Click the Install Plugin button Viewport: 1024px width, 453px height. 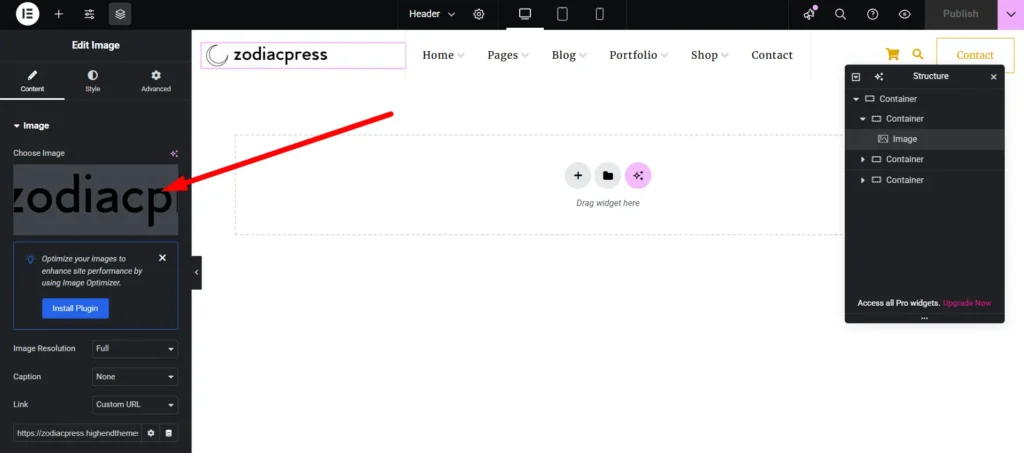click(x=75, y=308)
